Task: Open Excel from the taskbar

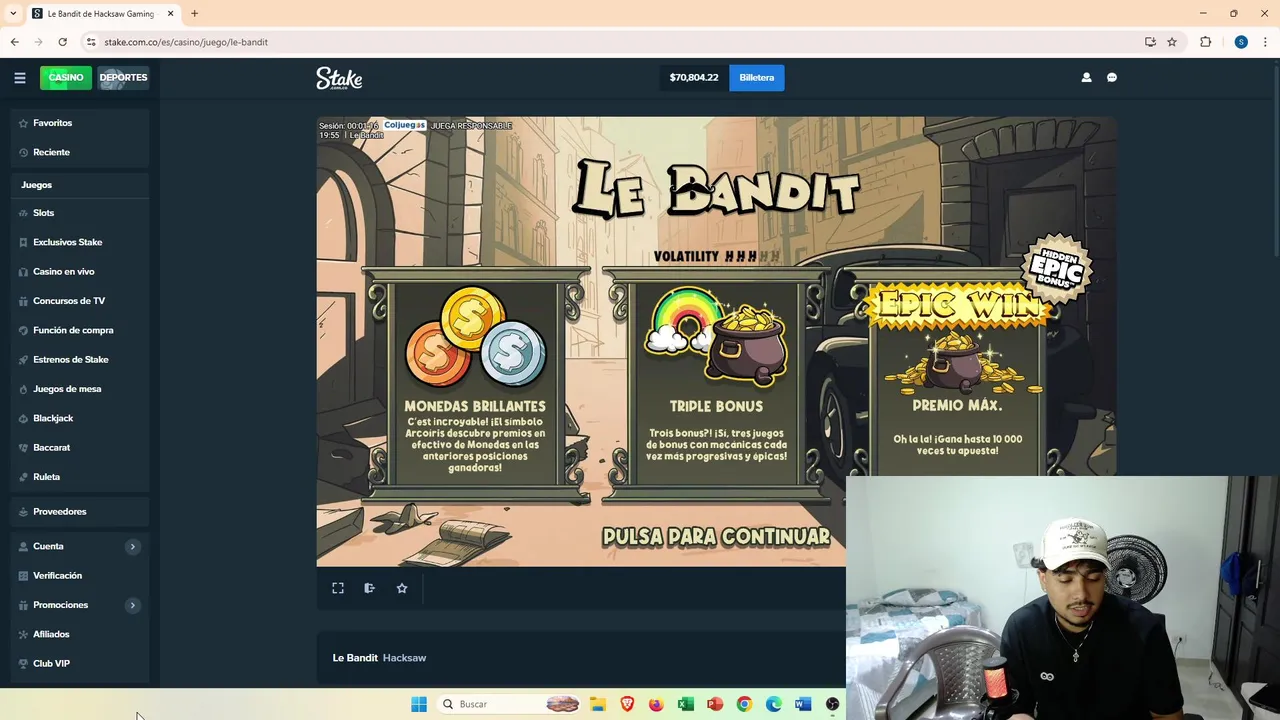Action: (x=685, y=704)
